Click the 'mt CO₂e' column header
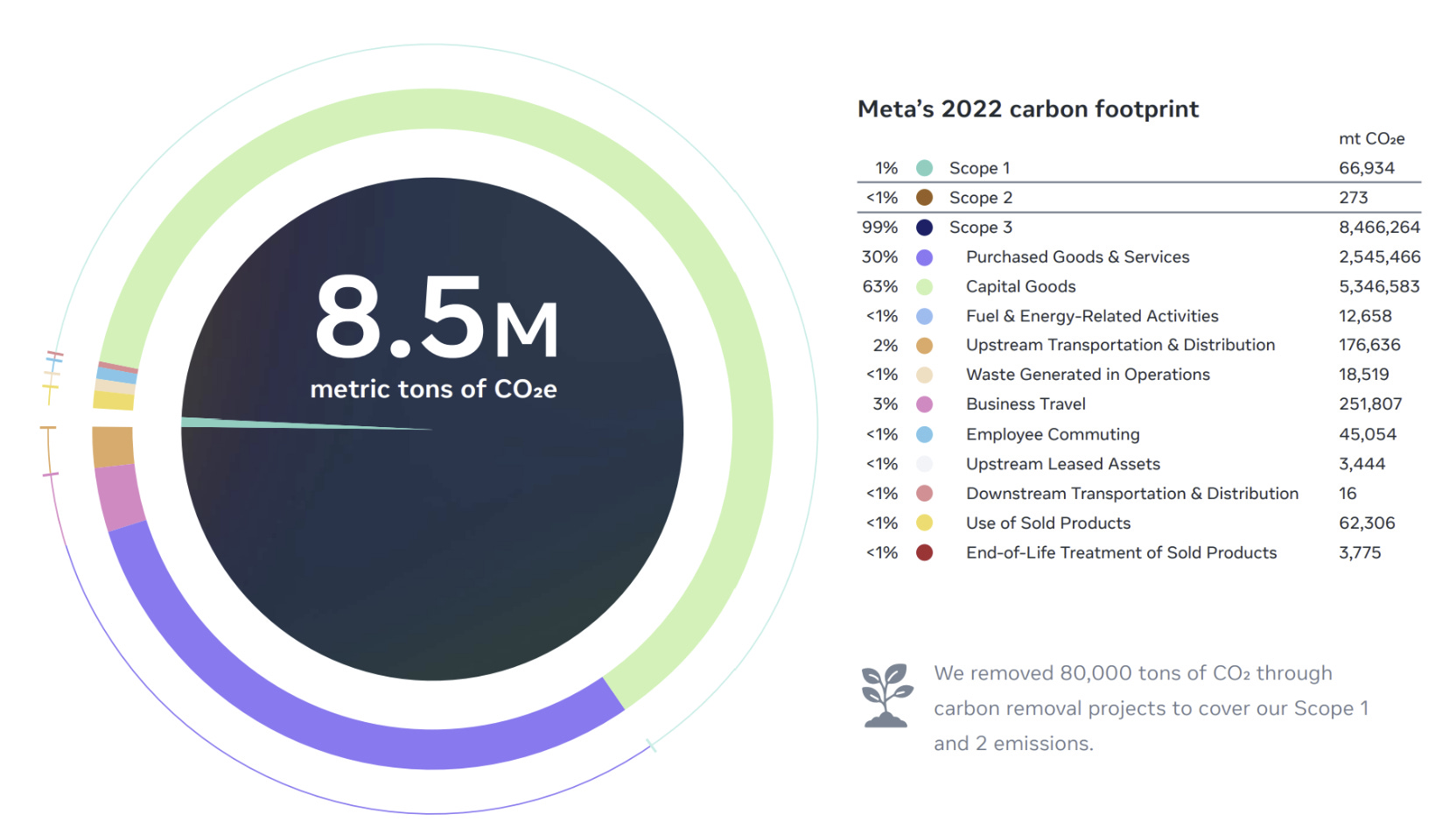Viewport: 1456px width, 821px height. click(x=1371, y=138)
